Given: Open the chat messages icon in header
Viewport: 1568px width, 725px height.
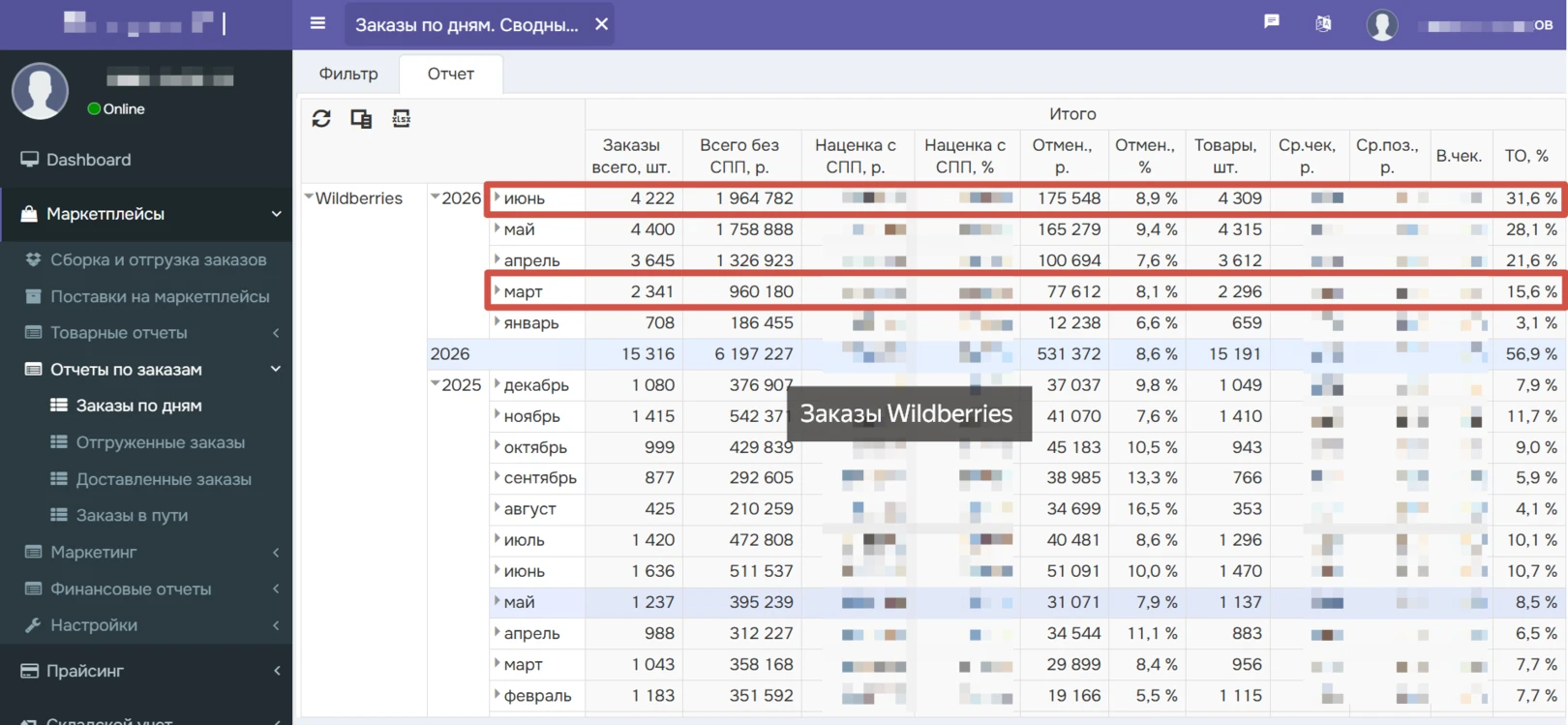Looking at the screenshot, I should (x=1272, y=21).
